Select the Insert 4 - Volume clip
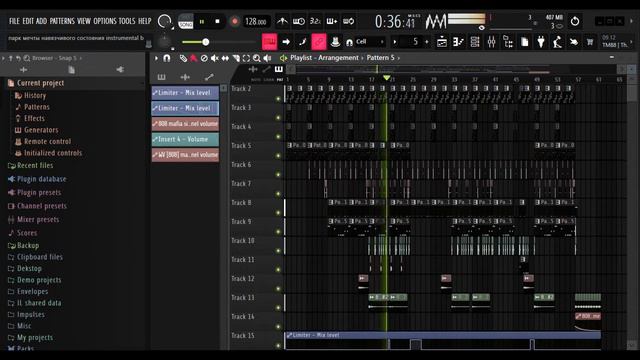The height and width of the screenshot is (360, 640). point(185,140)
